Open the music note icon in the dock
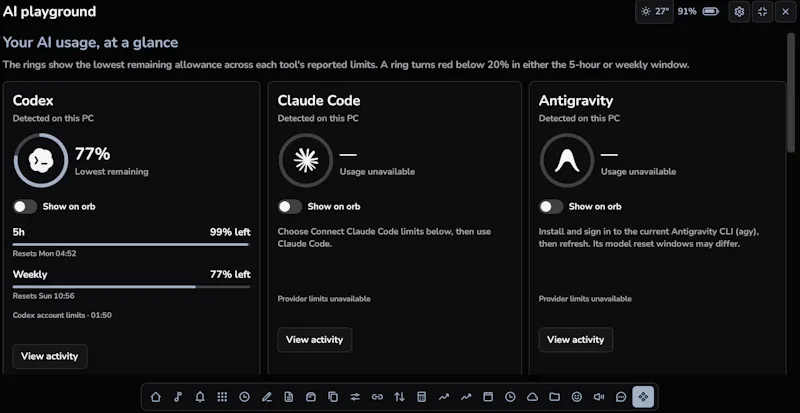Image resolution: width=800 pixels, height=413 pixels. tap(178, 397)
